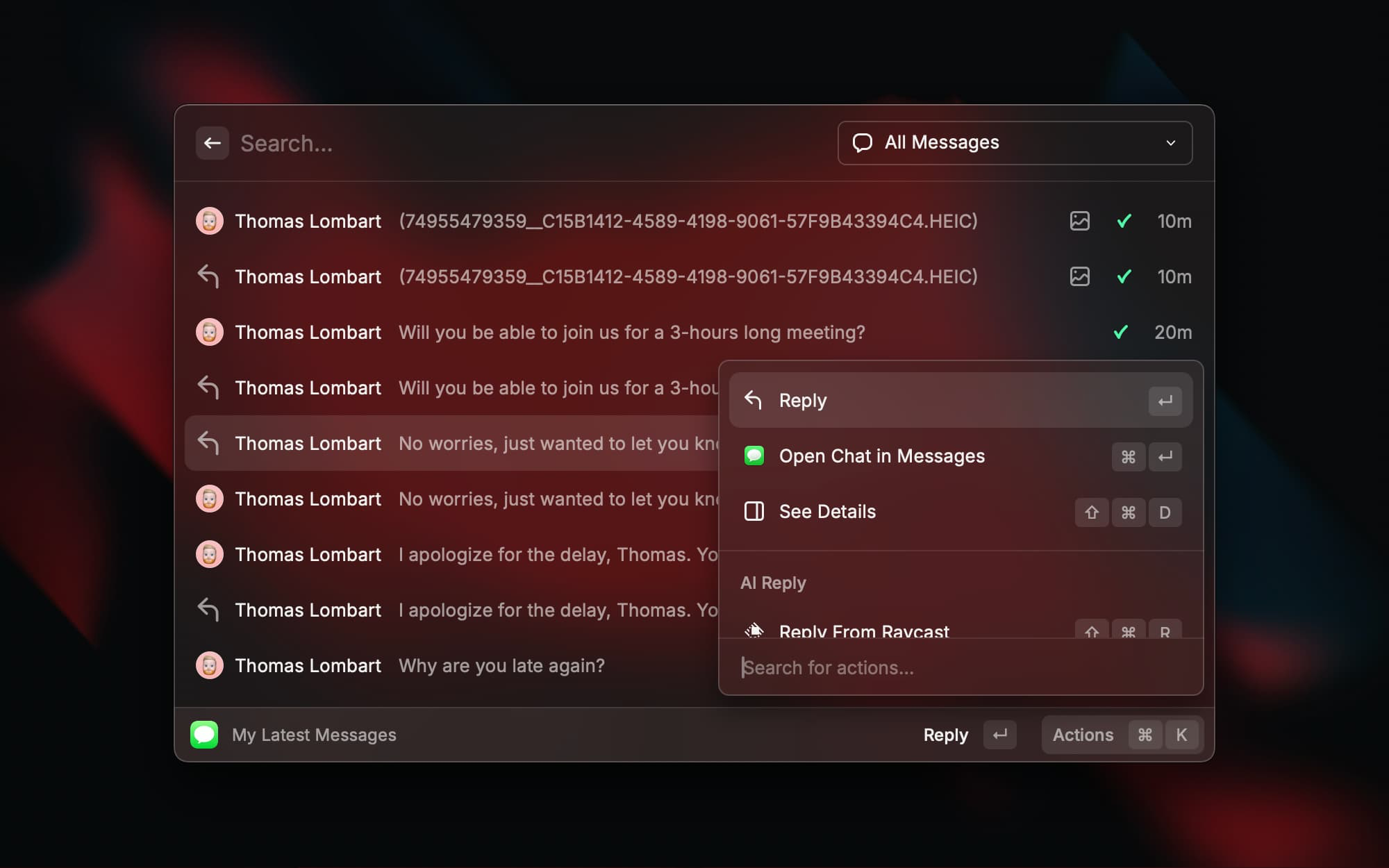Image resolution: width=1389 pixels, height=868 pixels.
Task: Click Reply From Raycast AI action
Action: point(863,630)
